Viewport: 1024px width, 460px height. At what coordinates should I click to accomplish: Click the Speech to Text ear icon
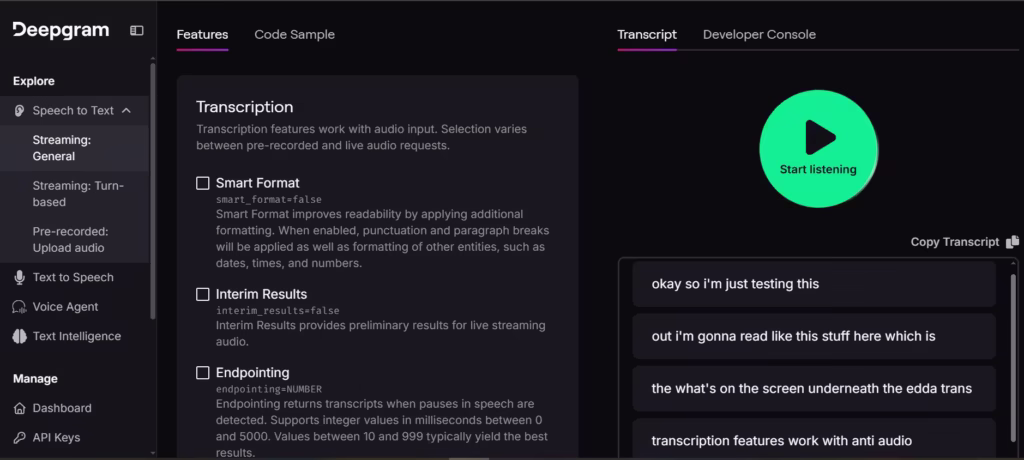click(20, 110)
